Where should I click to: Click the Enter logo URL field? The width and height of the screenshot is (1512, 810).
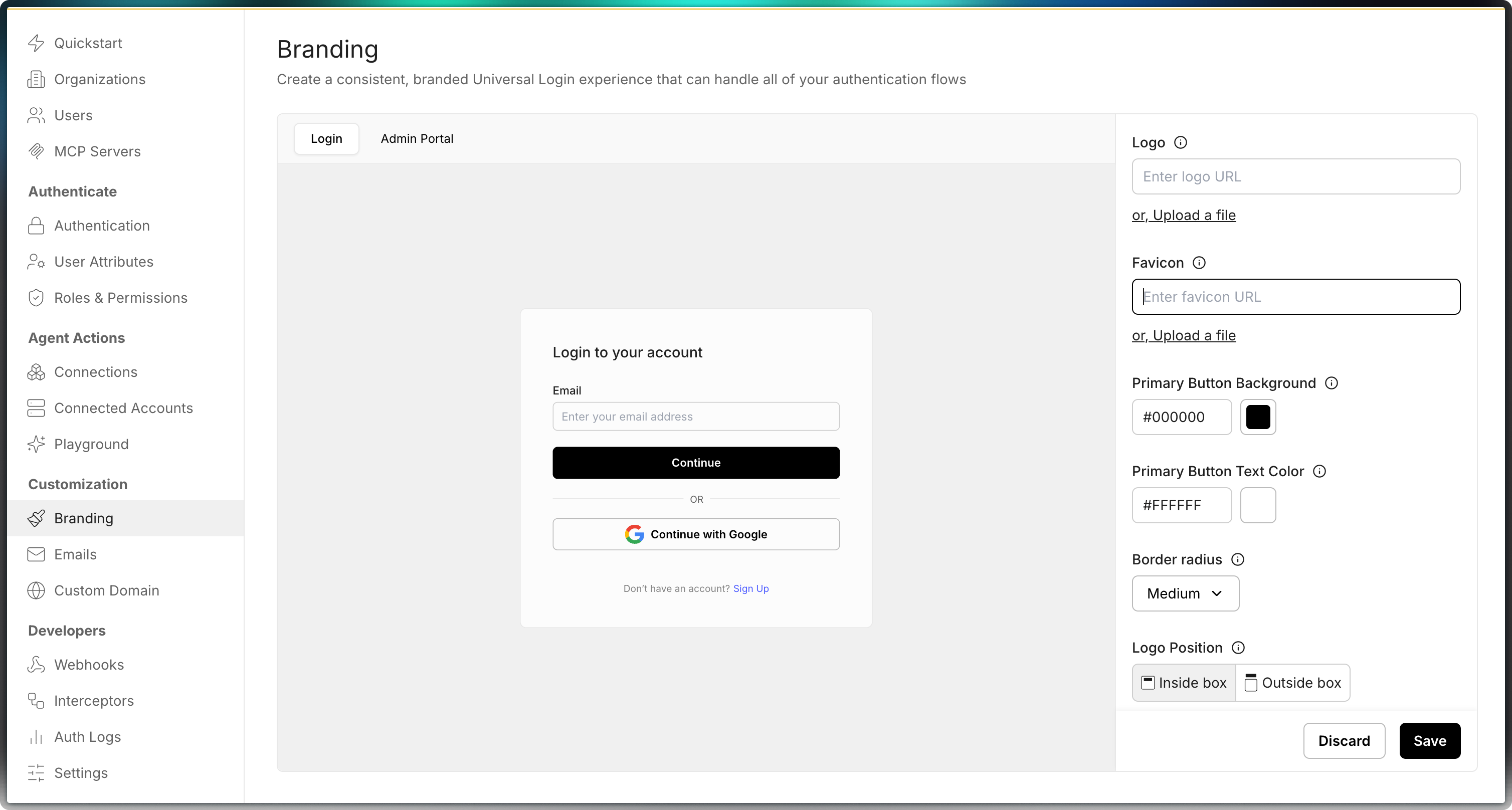click(x=1295, y=176)
